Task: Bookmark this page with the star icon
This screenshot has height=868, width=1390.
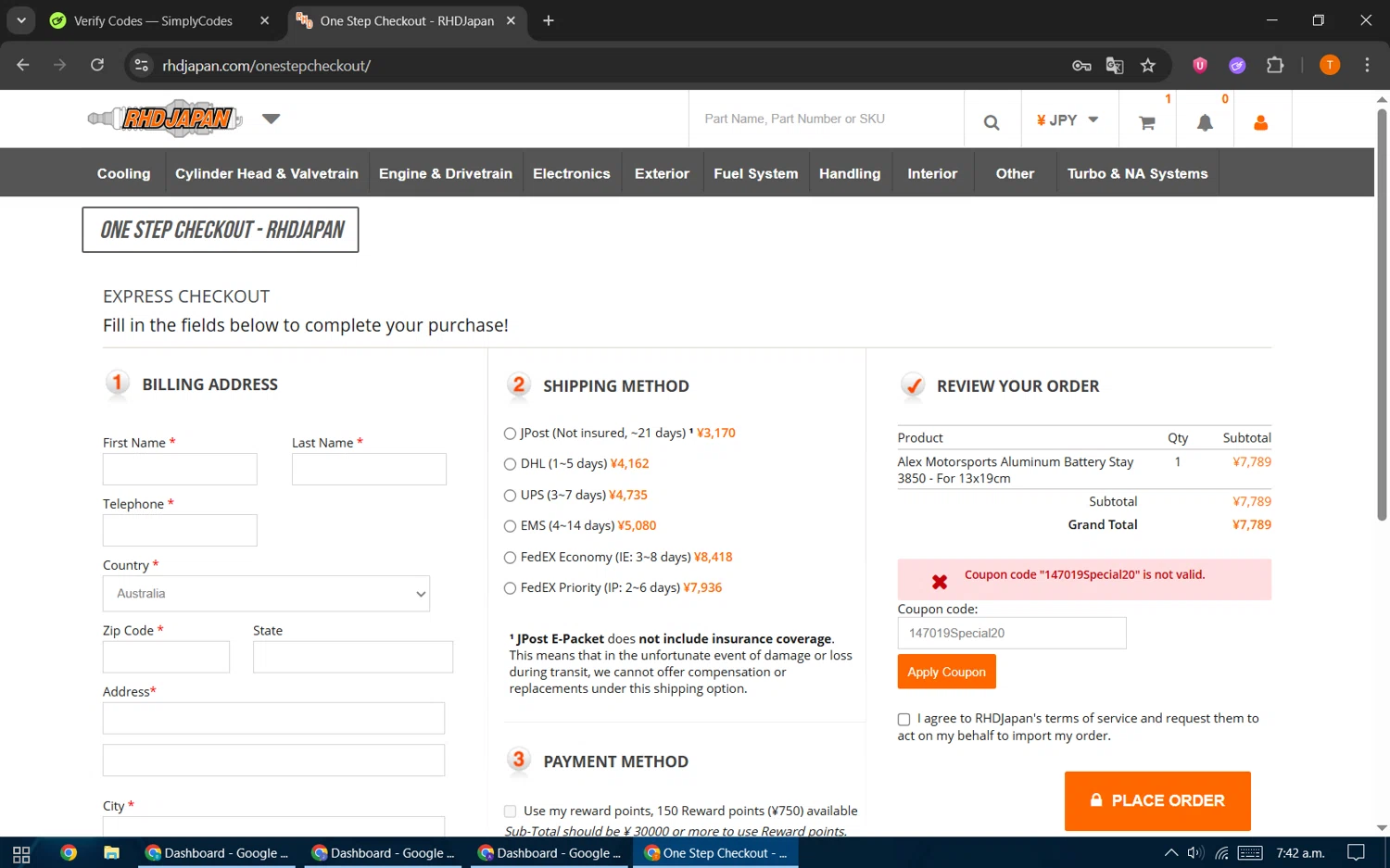Action: pos(1148,65)
